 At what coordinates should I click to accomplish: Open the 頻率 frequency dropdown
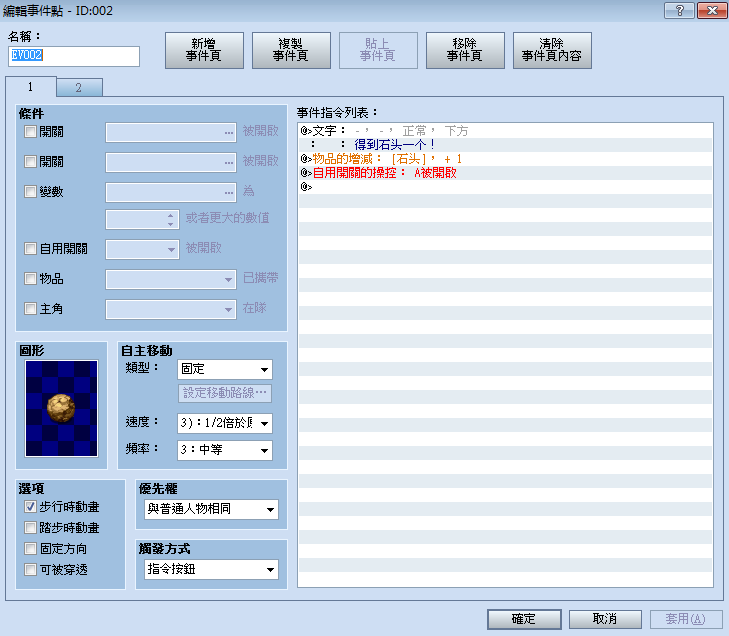point(225,450)
